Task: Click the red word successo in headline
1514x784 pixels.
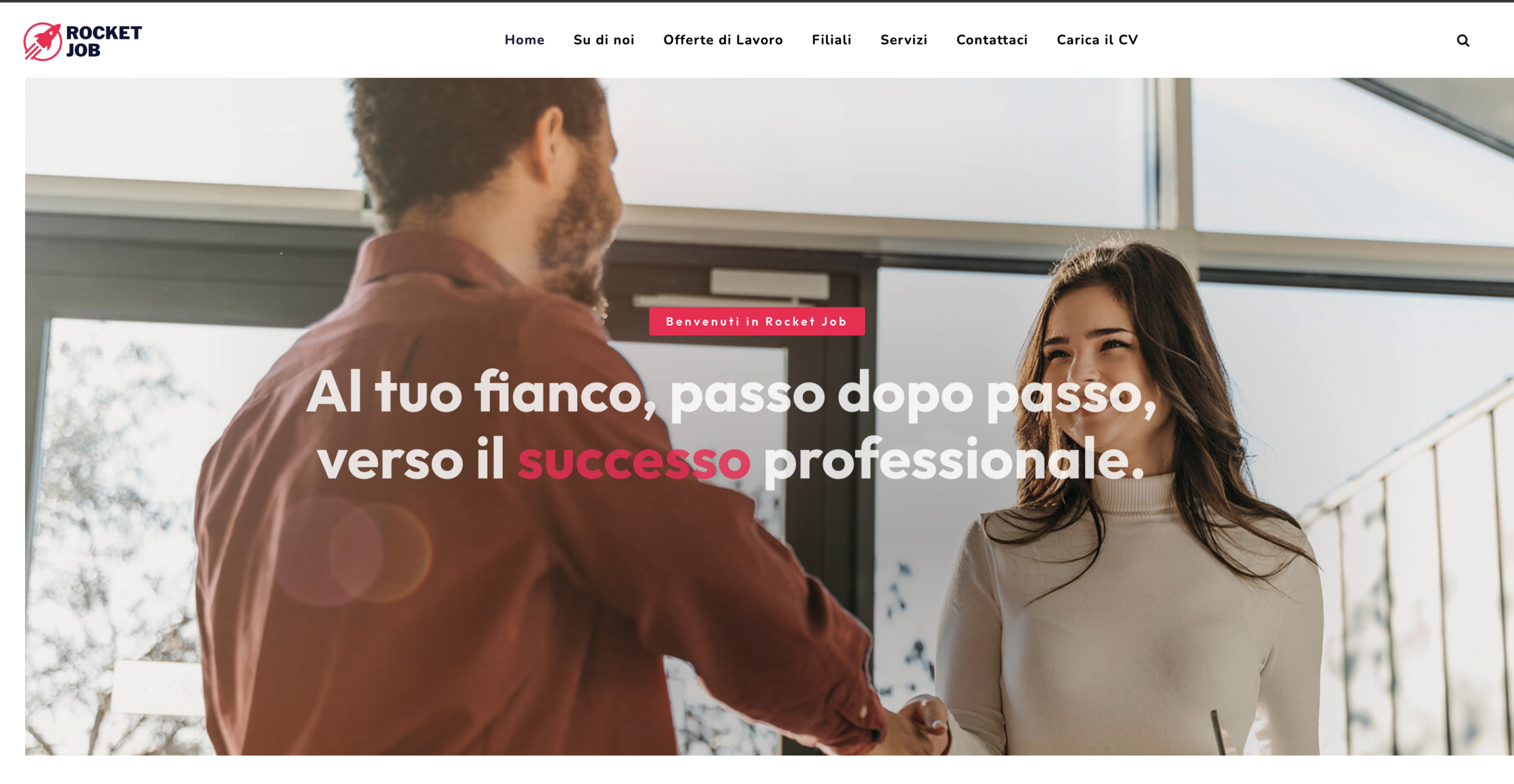Action: 634,461
